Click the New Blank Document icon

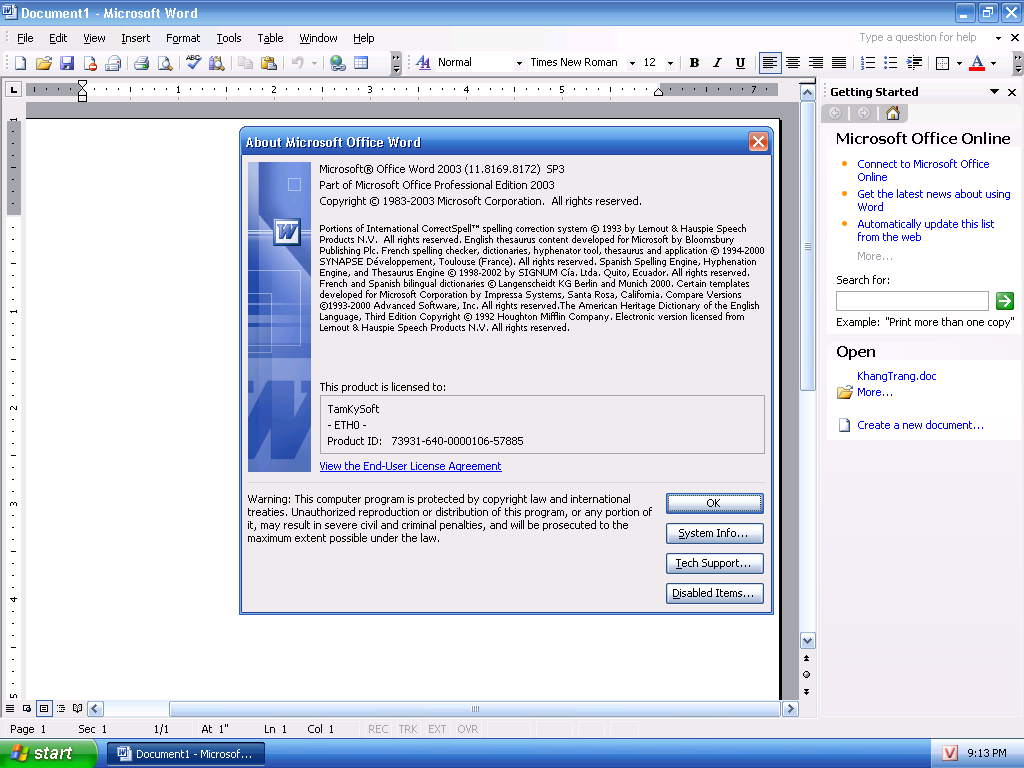(x=20, y=63)
